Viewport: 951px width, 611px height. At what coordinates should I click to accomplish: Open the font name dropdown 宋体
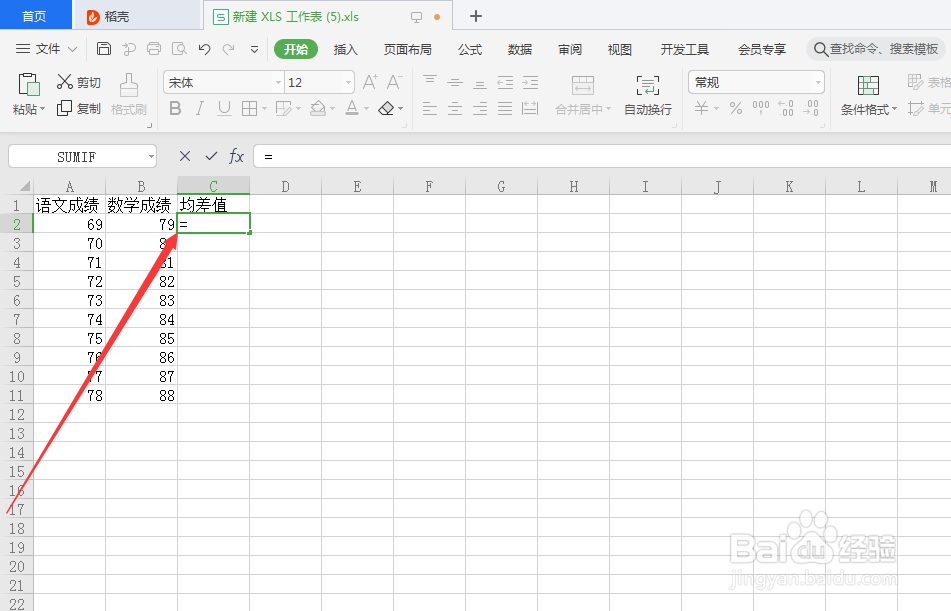(x=278, y=83)
